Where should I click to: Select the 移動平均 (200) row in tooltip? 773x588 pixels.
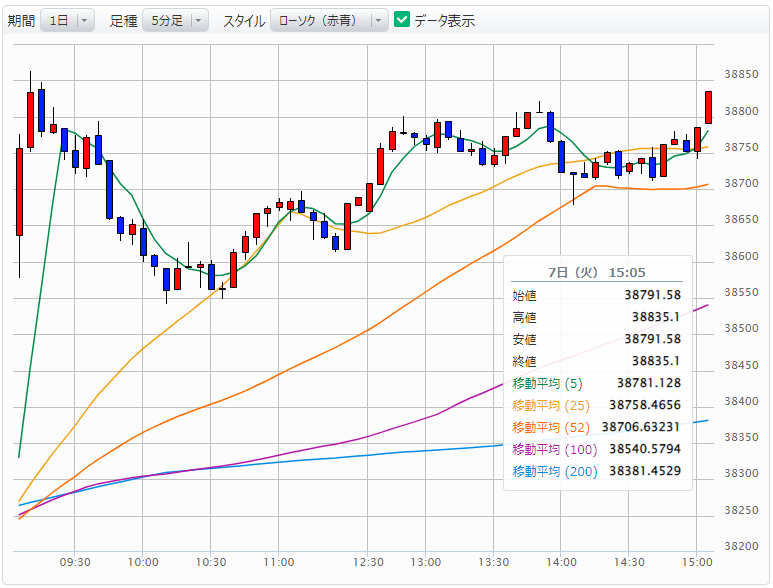click(596, 471)
